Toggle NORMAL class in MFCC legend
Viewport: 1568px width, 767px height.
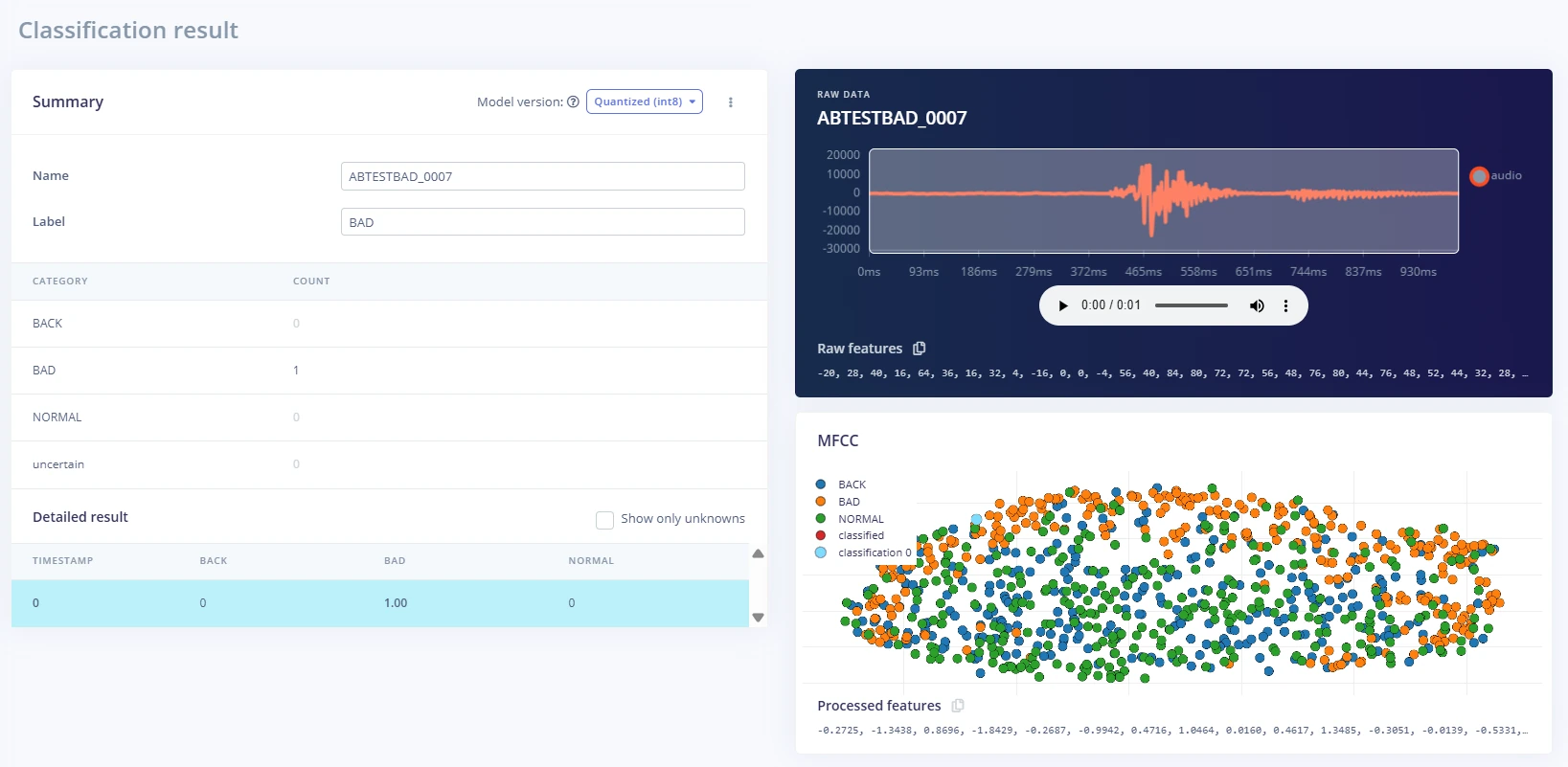[850, 519]
